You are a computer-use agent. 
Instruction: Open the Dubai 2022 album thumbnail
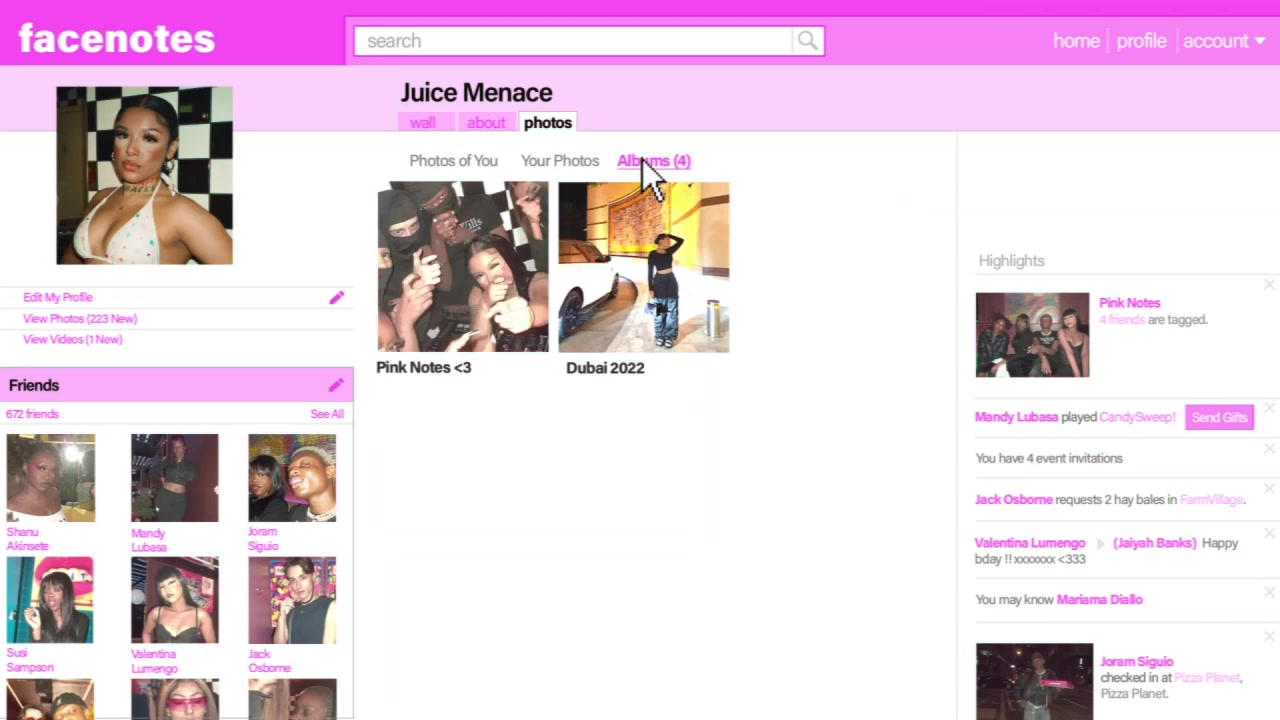tap(644, 267)
